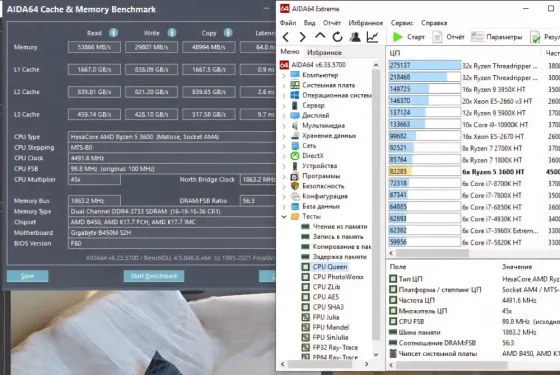Click the Read info icon in benchmark window
Image resolution: width=560 pixels, height=375 pixels.
pyautogui.click(x=114, y=33)
